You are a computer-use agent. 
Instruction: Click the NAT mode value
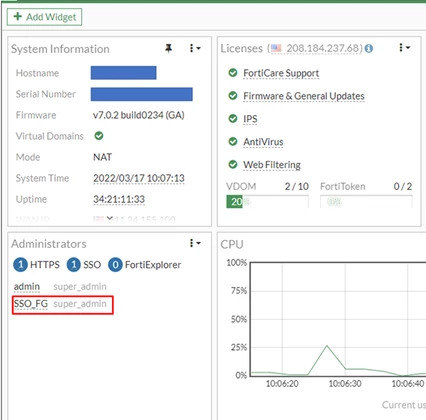pos(102,157)
